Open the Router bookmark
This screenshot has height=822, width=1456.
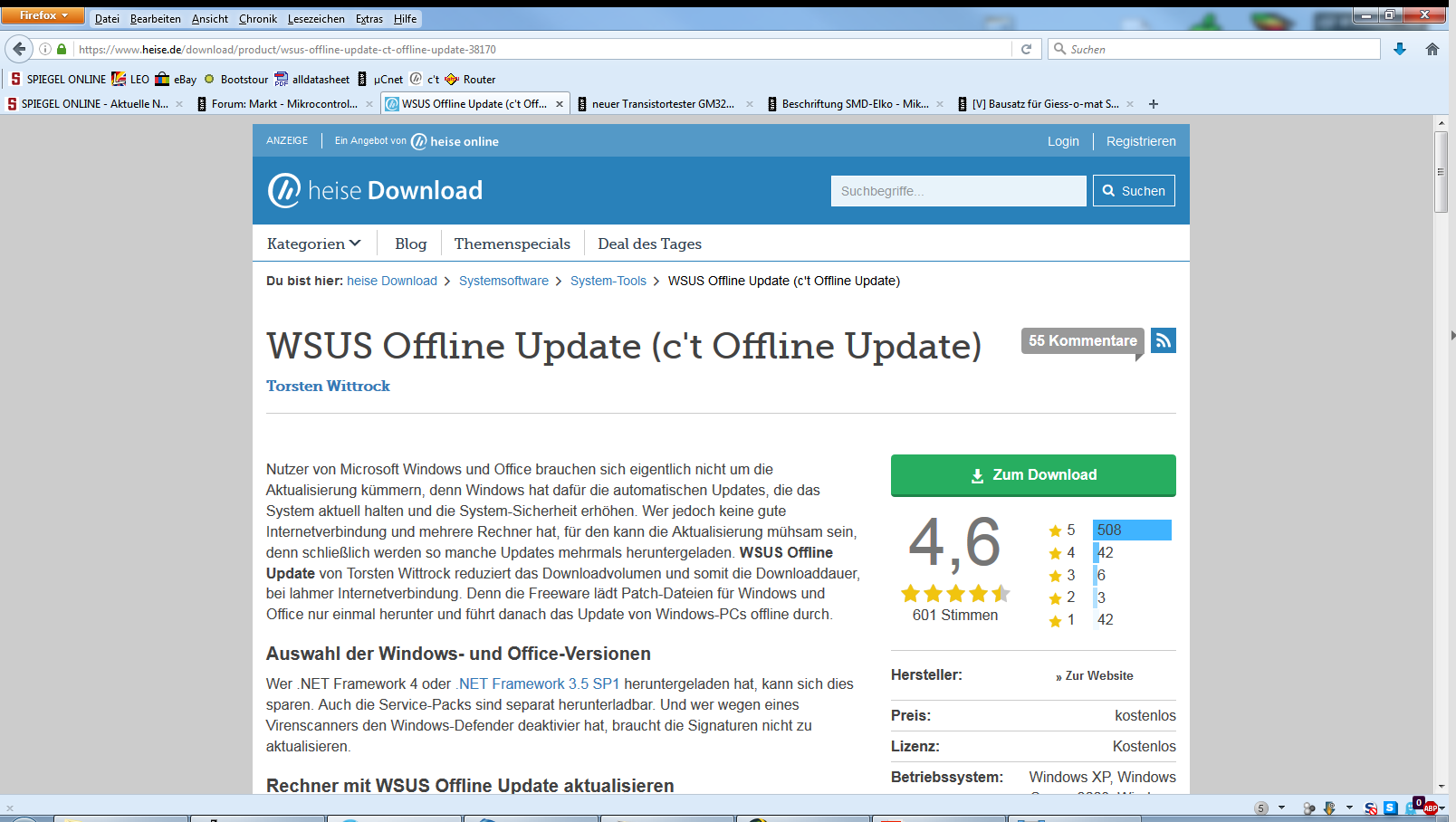tap(470, 79)
